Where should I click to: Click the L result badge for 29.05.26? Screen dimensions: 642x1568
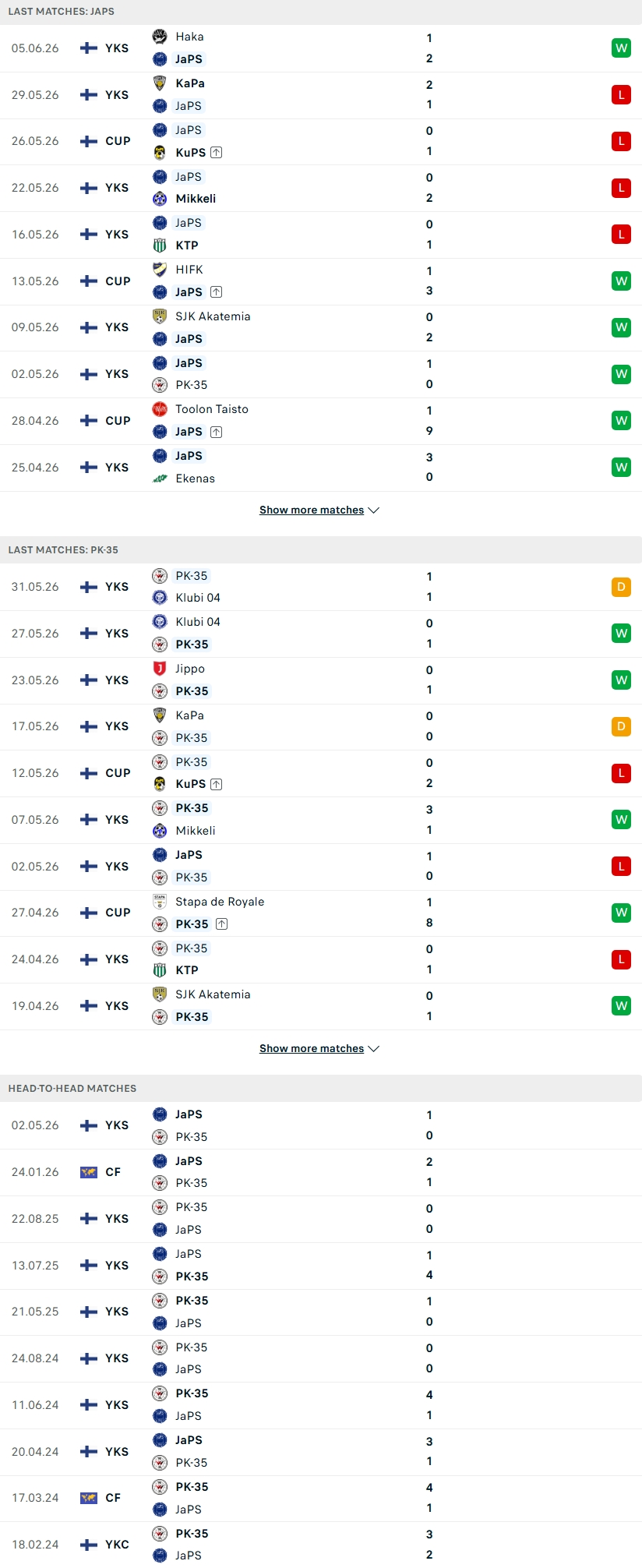tap(621, 95)
